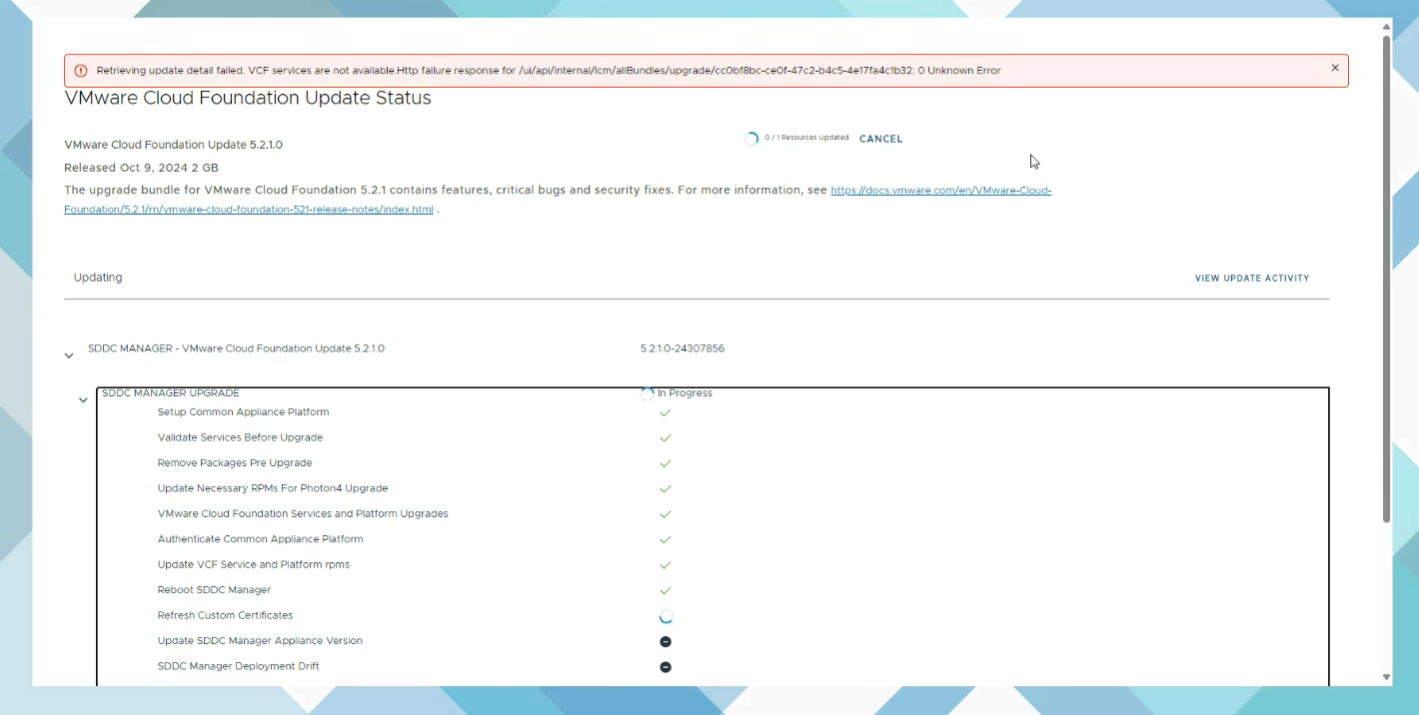
Task: Open VIEW UPDATE ACTIVITY
Action: (1252, 278)
